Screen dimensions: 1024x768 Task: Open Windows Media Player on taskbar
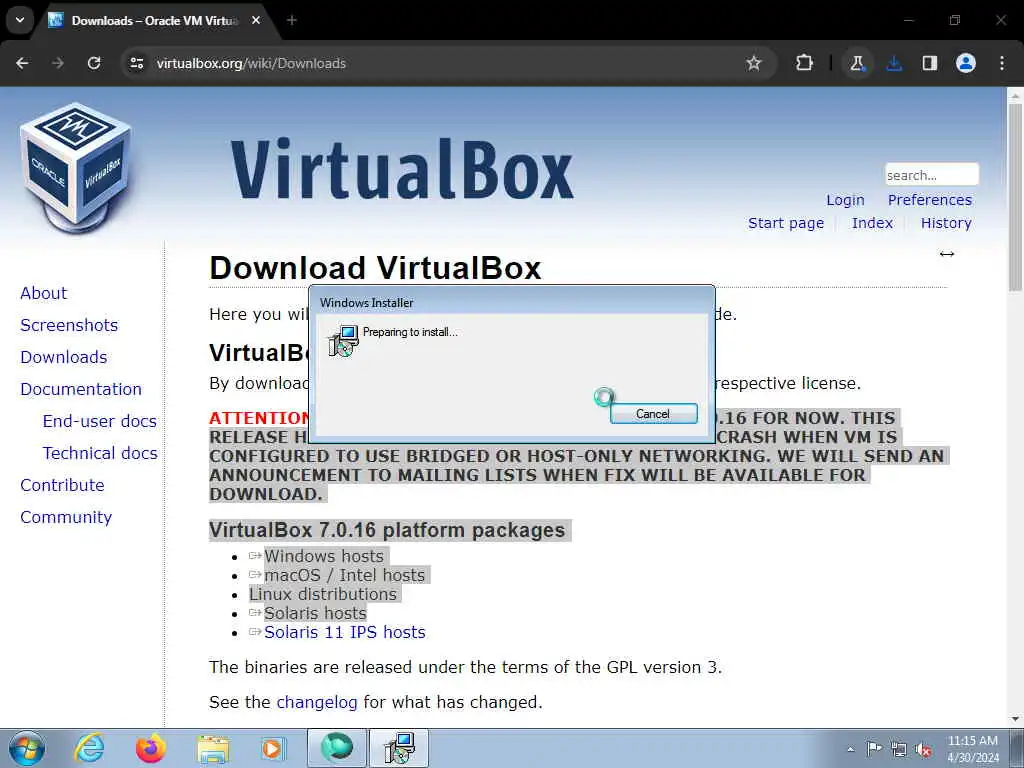[272, 748]
